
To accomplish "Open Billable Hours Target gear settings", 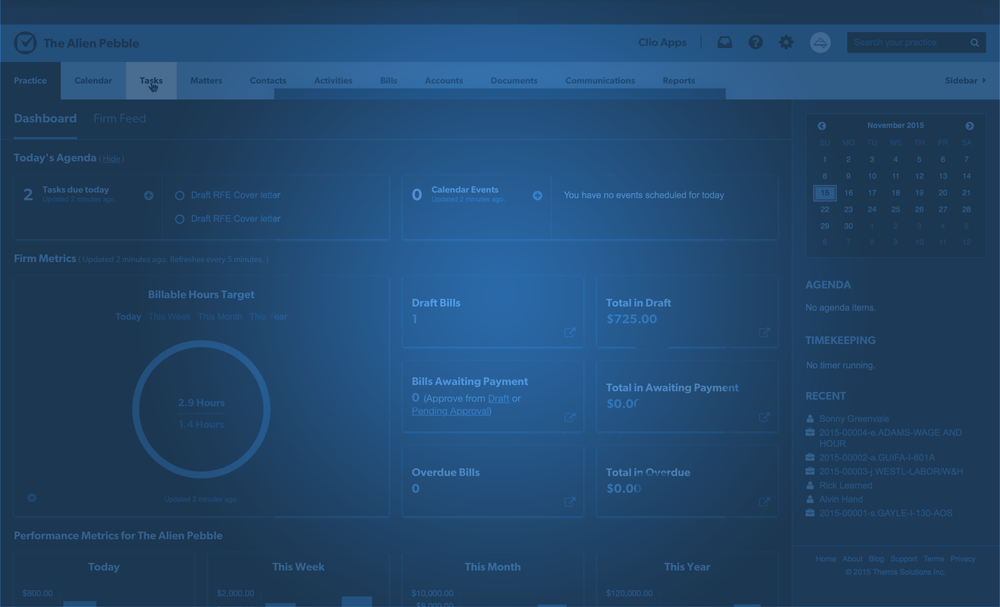I will 32,497.
